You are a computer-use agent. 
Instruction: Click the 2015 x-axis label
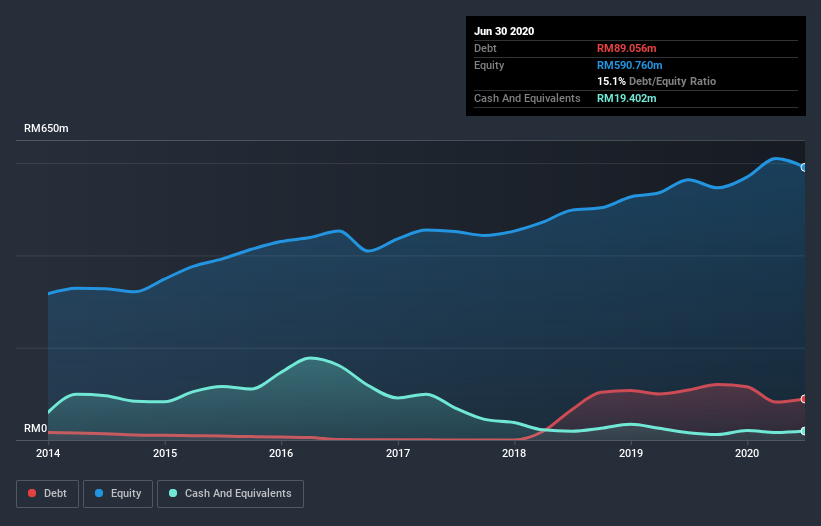165,453
